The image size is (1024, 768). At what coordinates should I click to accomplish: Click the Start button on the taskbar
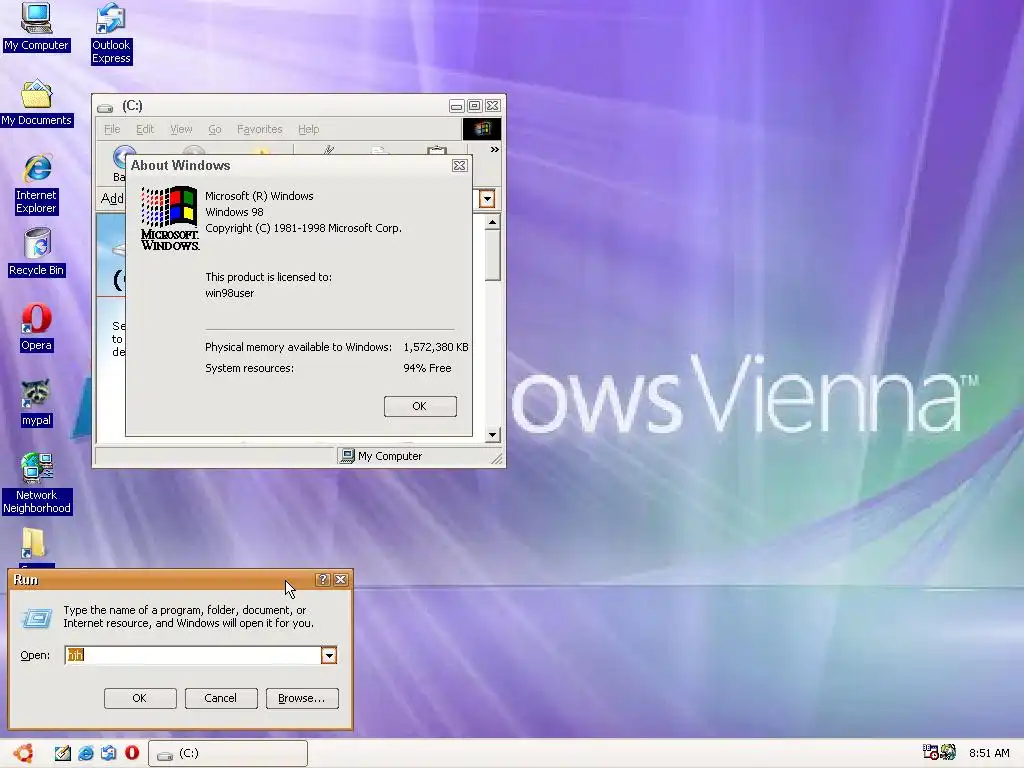click(x=24, y=753)
